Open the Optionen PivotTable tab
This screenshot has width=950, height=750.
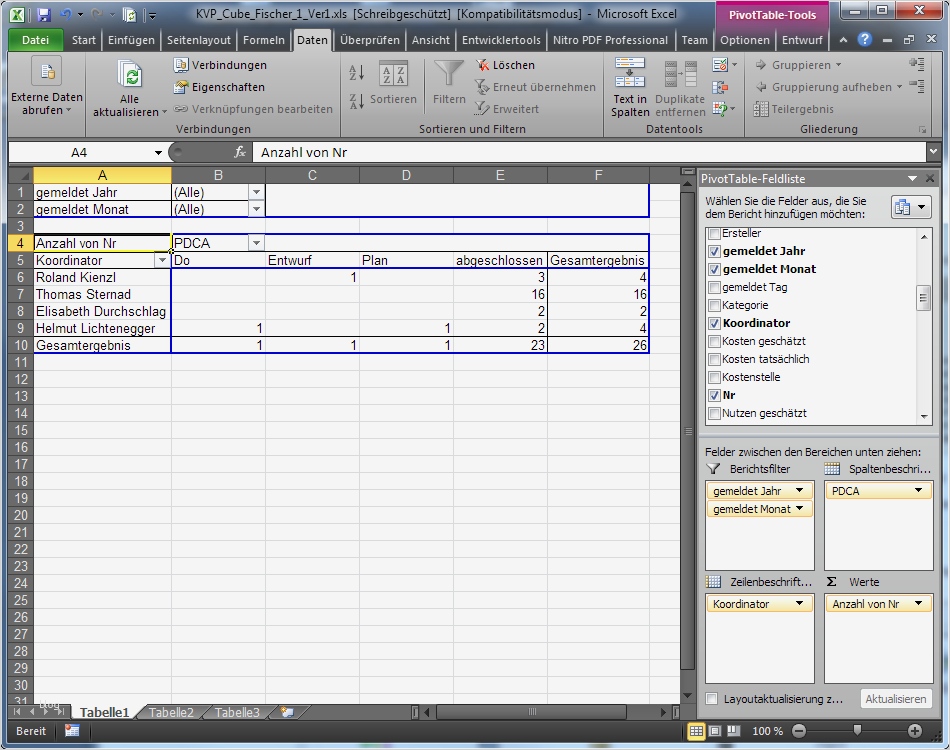pyautogui.click(x=745, y=40)
